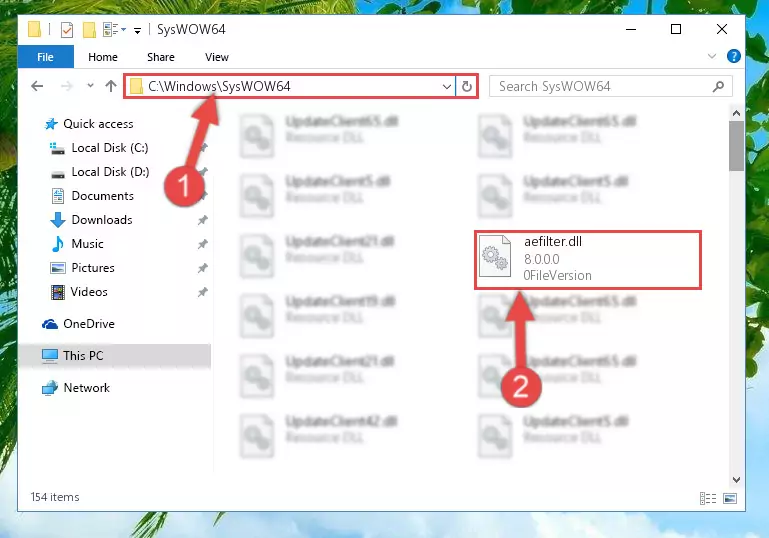The height and width of the screenshot is (538, 769).
Task: Open Downloads in navigation pane
Action: click(x=102, y=220)
